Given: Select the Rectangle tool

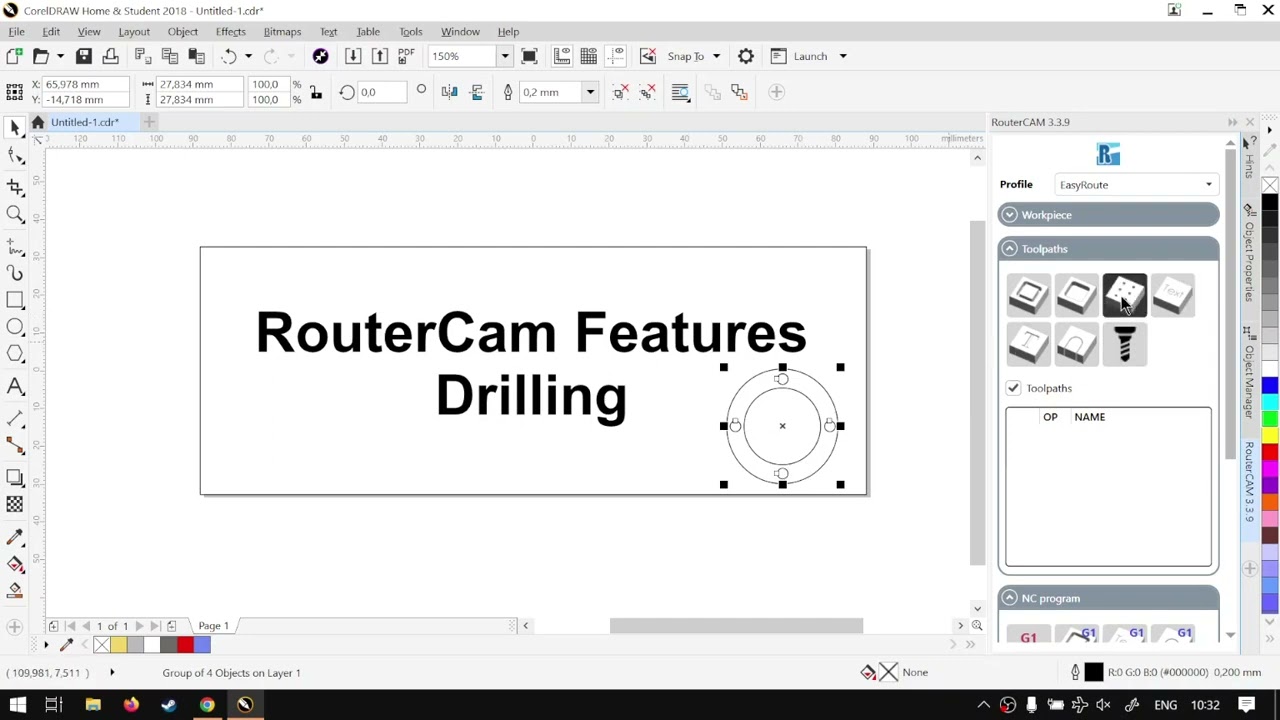Looking at the screenshot, I should coord(15,299).
